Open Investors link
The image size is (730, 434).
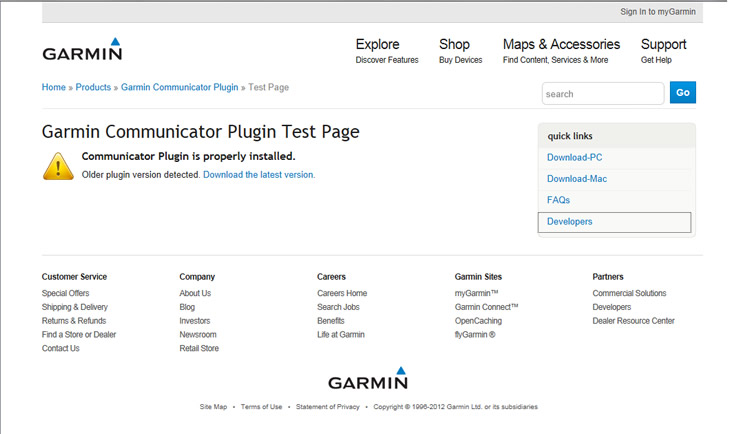(195, 321)
